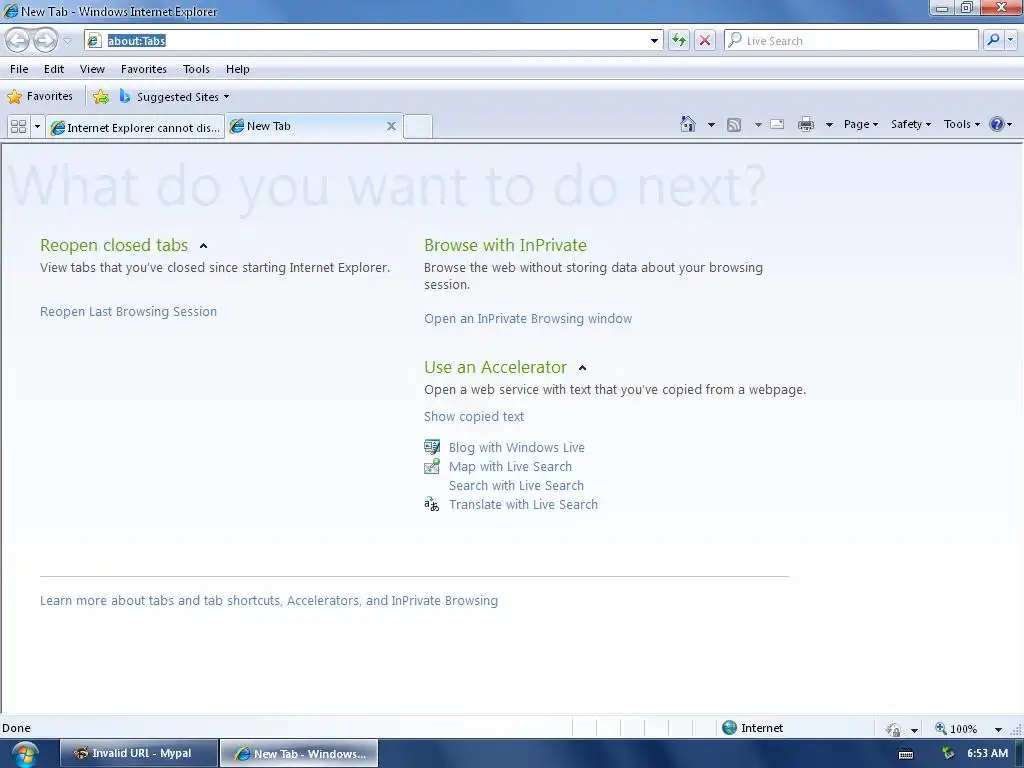Click Translate with Live Search link

(x=523, y=504)
